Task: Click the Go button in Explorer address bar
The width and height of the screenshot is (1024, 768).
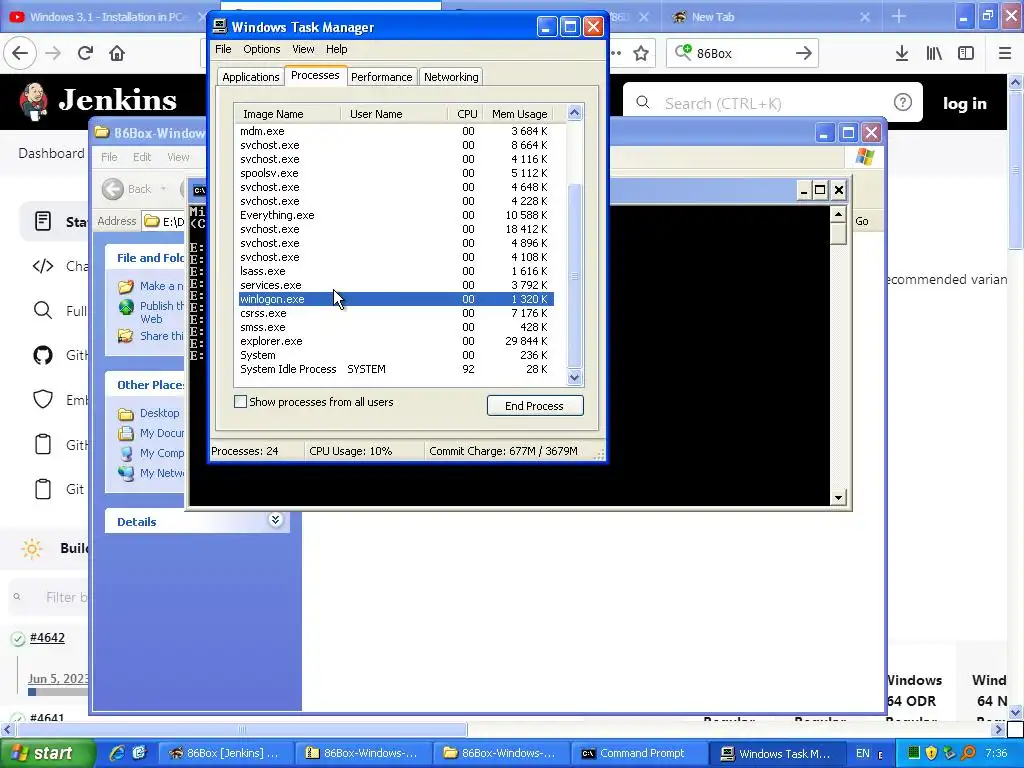Action: coord(862,221)
